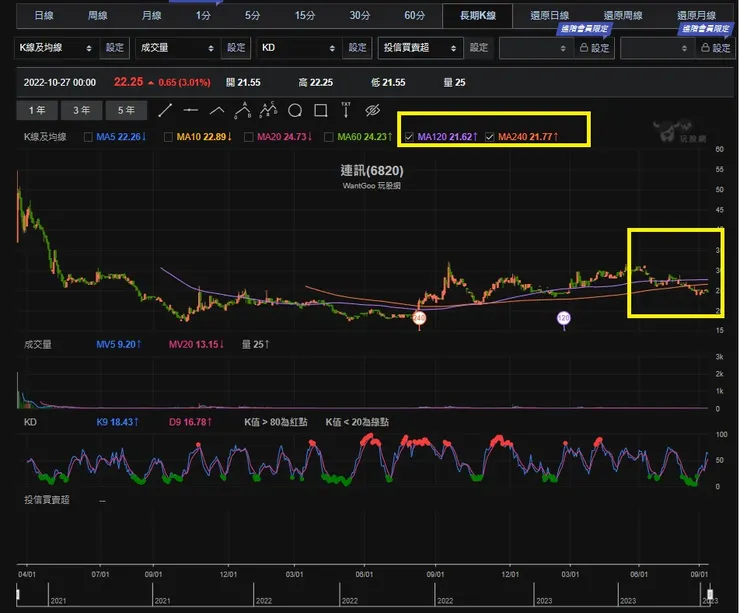Click the 連訊(6820) chart title
Image resolution: width=740 pixels, height=613 pixels.
[372, 171]
